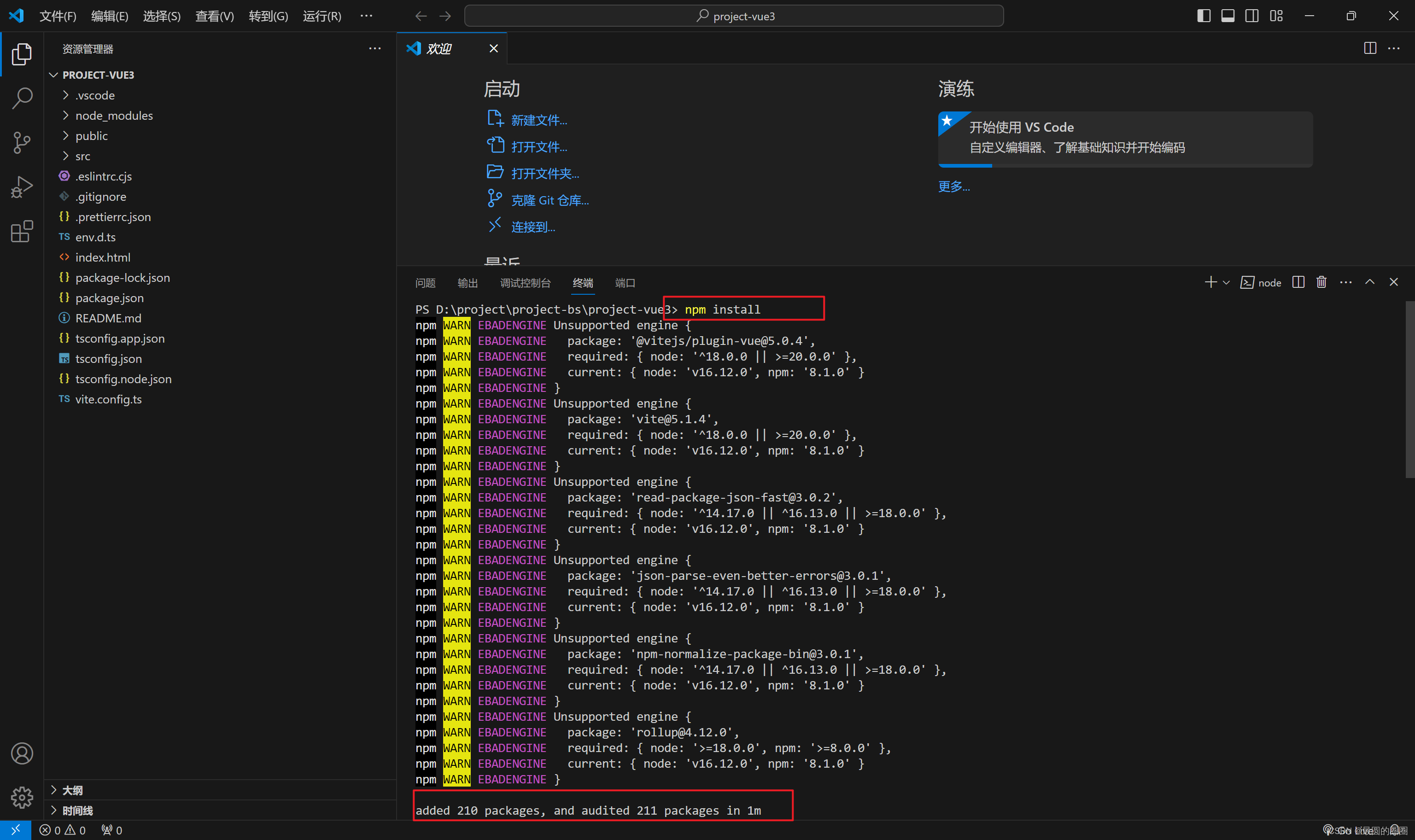The width and height of the screenshot is (1415, 840).
Task: Click the 打开文件夹 link
Action: click(544, 174)
